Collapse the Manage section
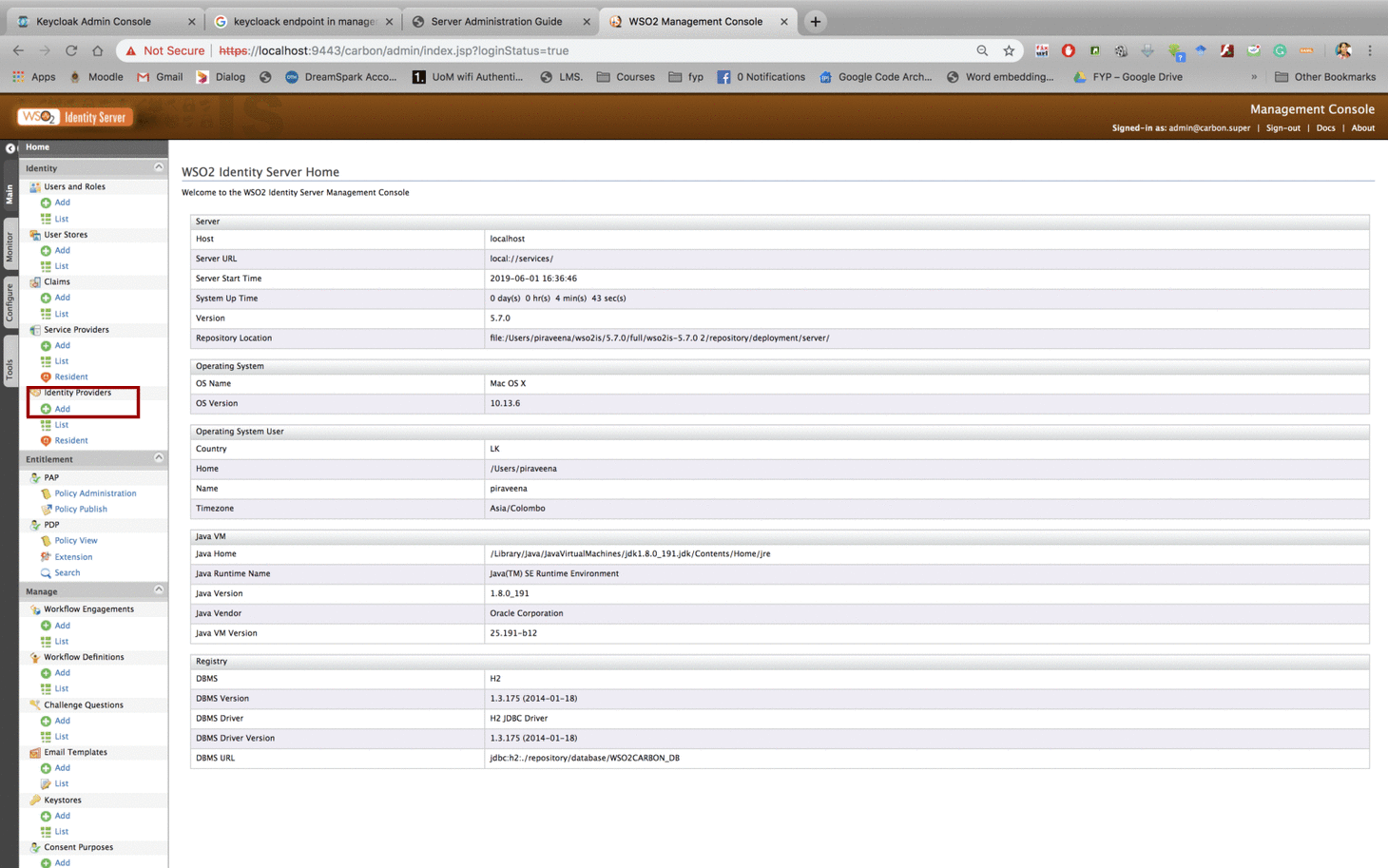 (159, 590)
